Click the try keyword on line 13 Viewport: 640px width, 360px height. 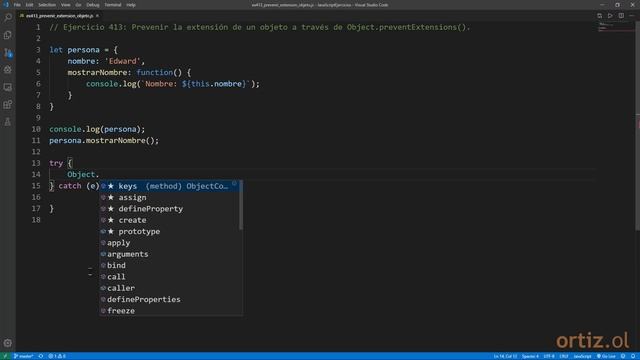pyautogui.click(x=56, y=163)
